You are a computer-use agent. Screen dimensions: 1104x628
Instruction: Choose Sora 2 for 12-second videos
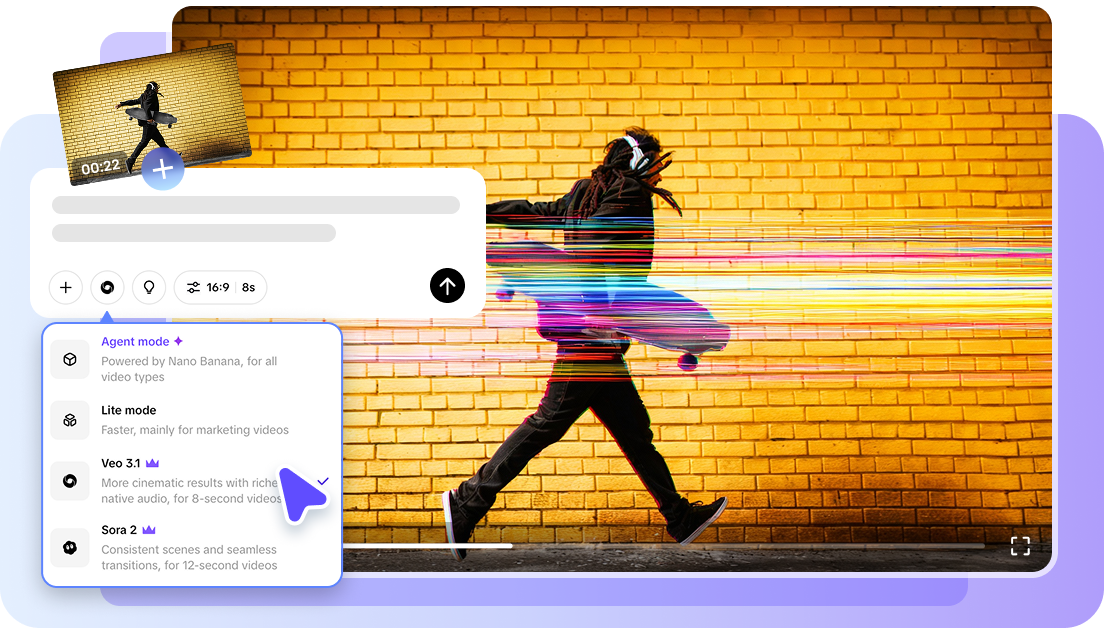click(120, 529)
